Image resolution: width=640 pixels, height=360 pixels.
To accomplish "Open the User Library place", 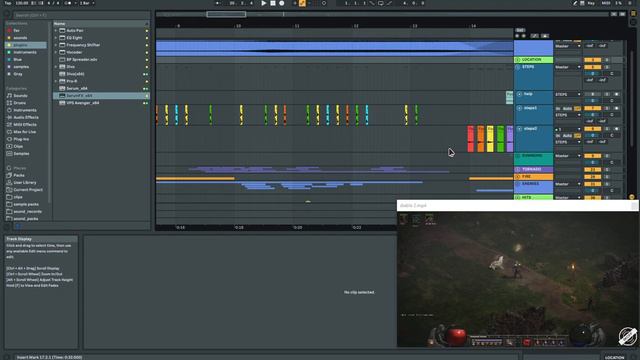I will 24,182.
